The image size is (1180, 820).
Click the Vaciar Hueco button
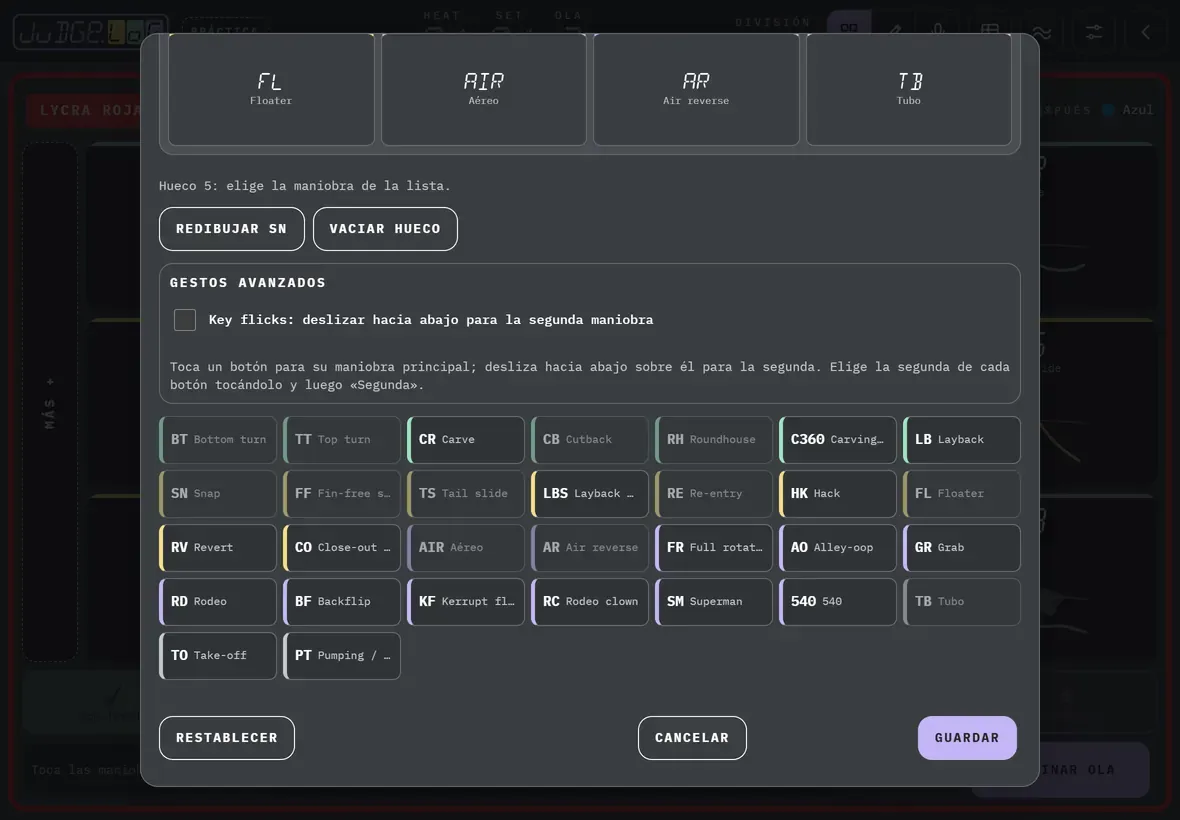[385, 229]
